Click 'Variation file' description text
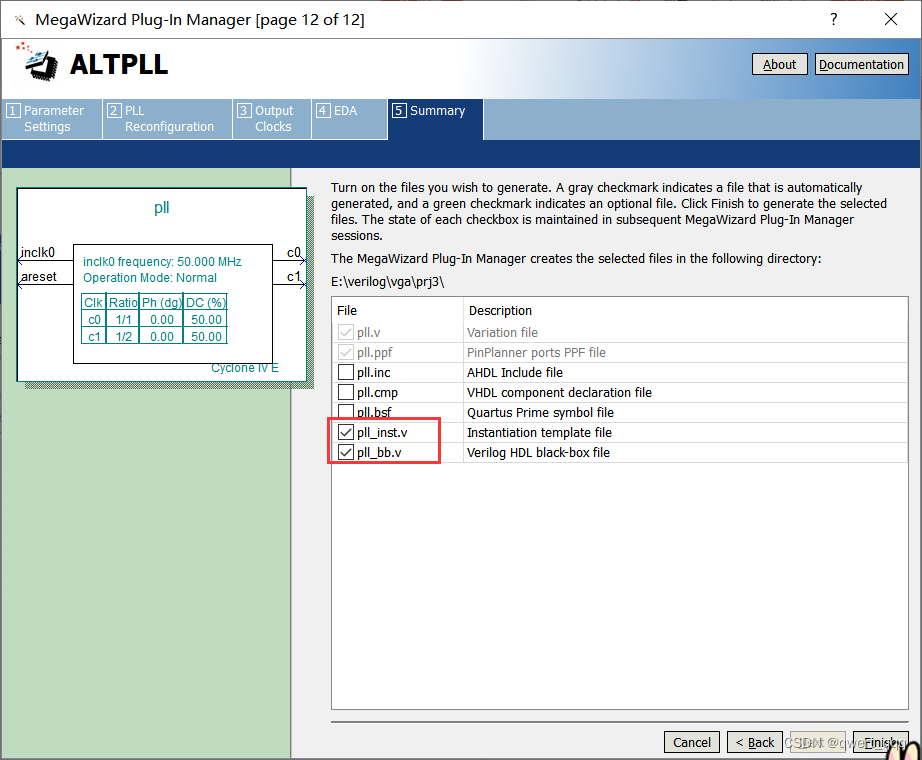This screenshot has height=760, width=922. [502, 332]
